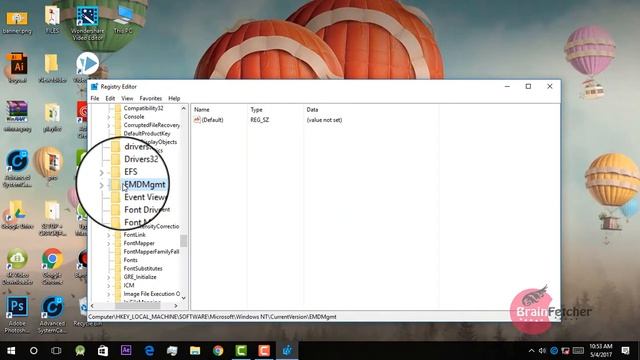Open Task View on taskbar

pyautogui.click(x=56, y=351)
